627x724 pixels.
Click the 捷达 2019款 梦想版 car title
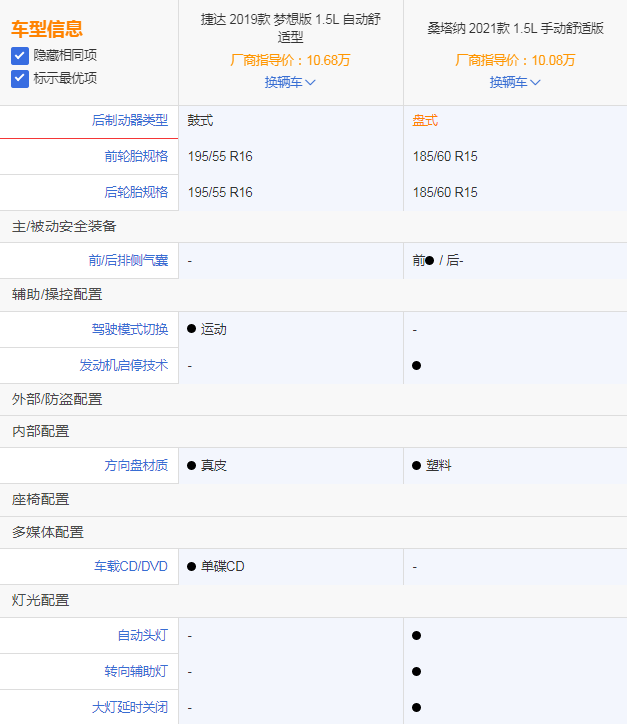click(x=290, y=27)
